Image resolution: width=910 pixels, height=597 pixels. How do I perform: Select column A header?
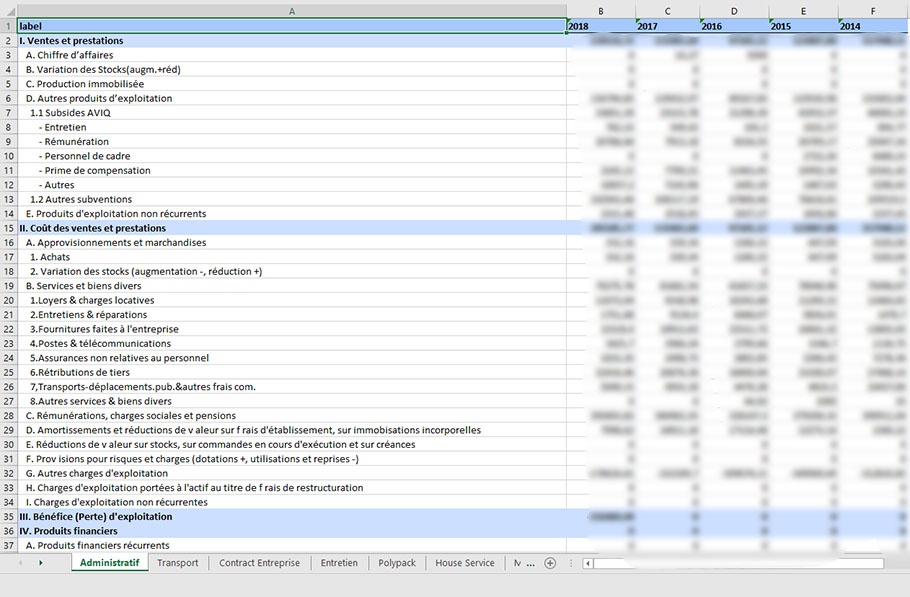291,11
